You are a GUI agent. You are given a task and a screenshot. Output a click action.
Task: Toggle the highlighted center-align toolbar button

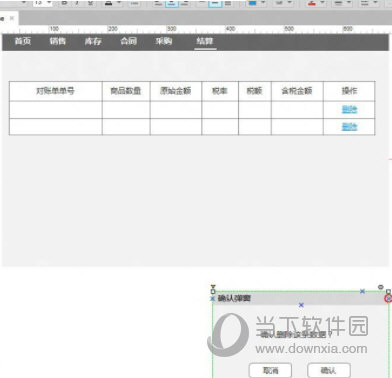click(x=172, y=3)
